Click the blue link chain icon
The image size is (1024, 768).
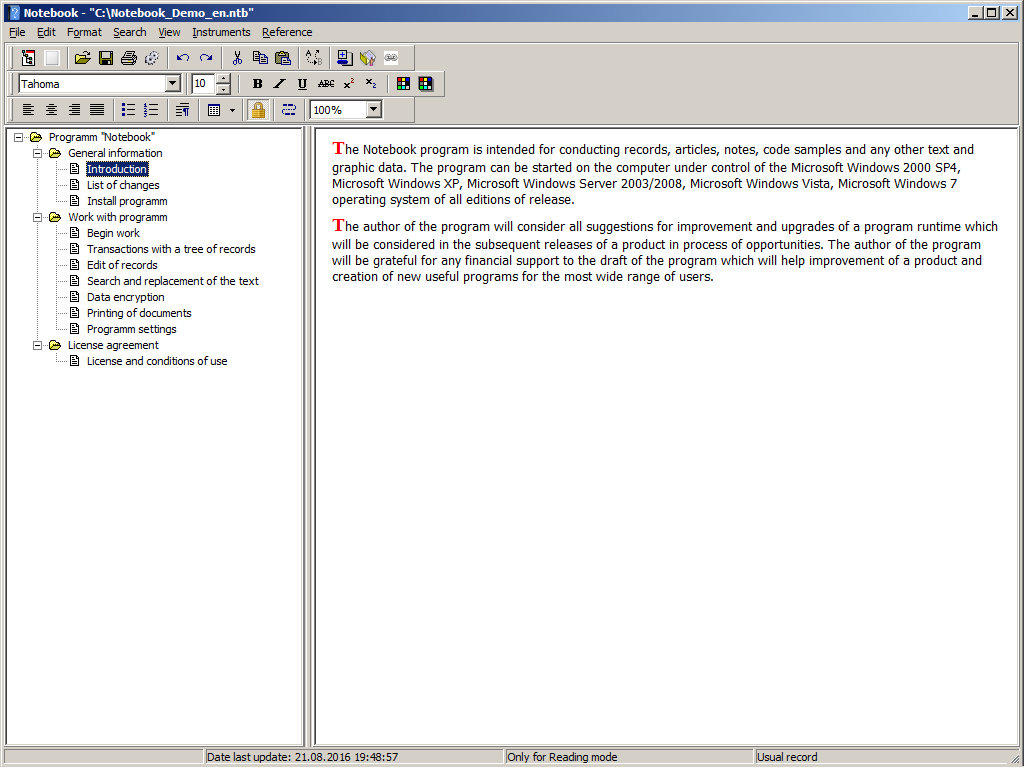[289, 110]
